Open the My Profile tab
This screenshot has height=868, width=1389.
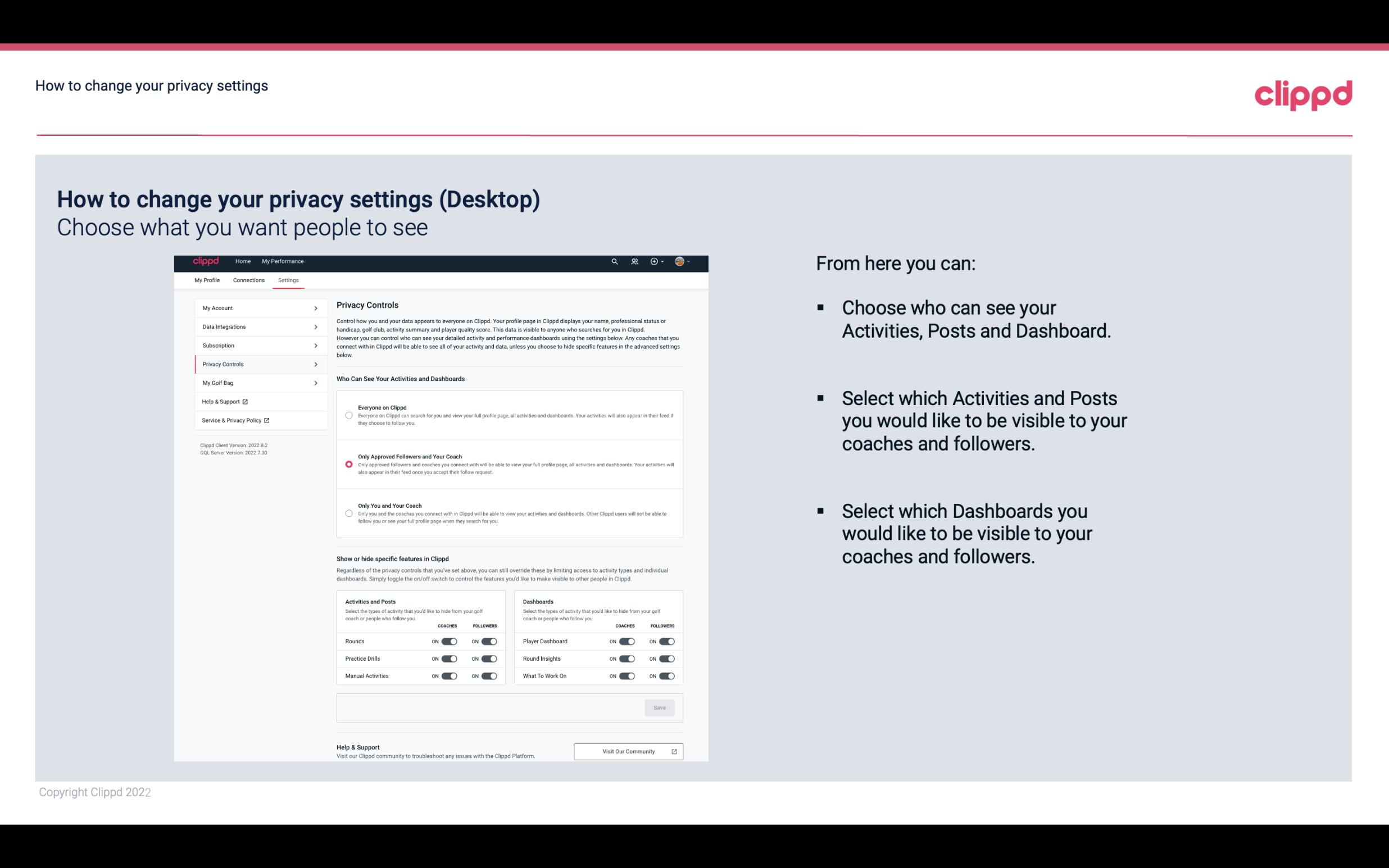click(207, 280)
